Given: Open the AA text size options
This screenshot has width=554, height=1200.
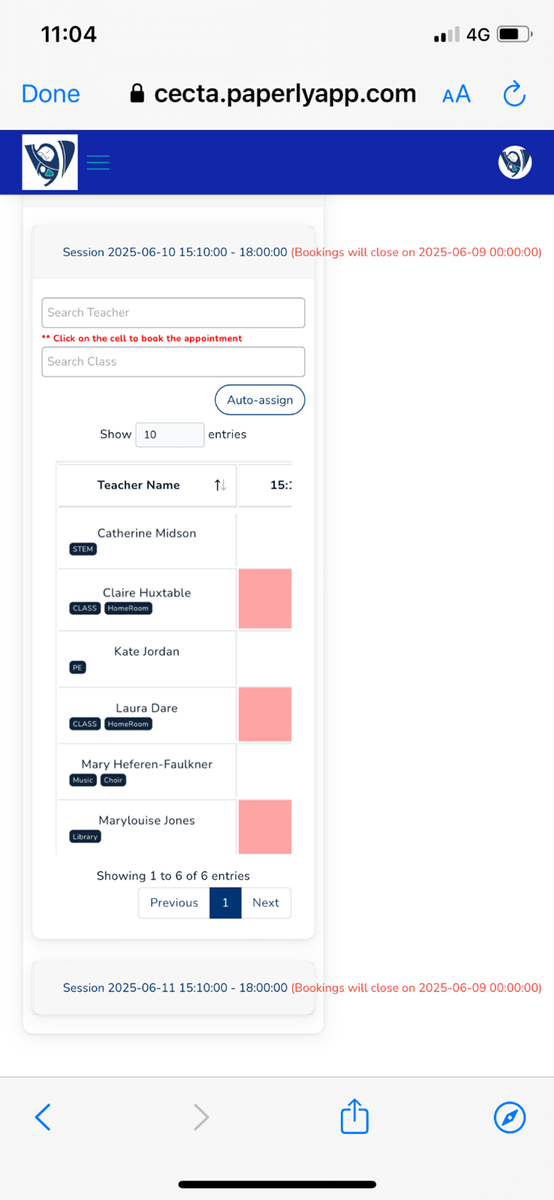Looking at the screenshot, I should (456, 95).
